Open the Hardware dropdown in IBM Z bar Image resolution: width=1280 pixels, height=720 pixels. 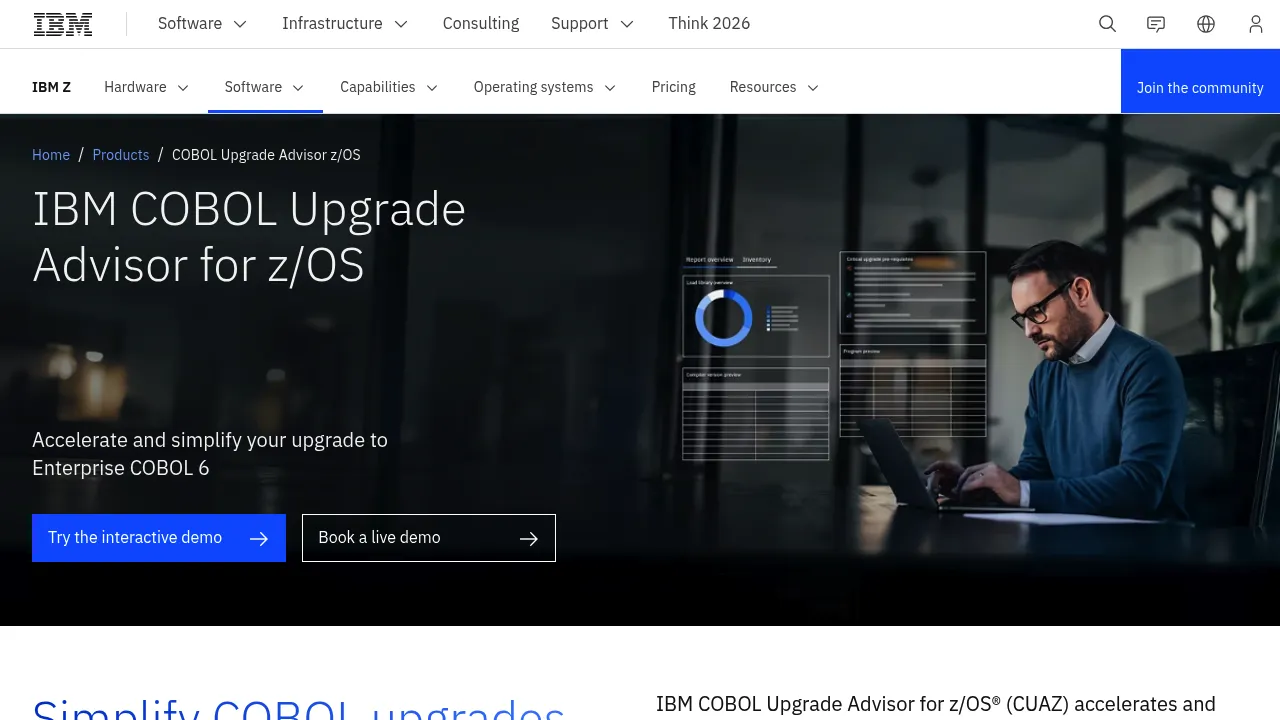(147, 87)
